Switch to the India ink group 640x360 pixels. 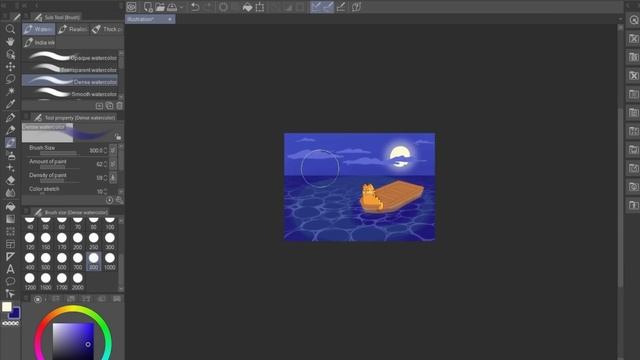click(39, 42)
